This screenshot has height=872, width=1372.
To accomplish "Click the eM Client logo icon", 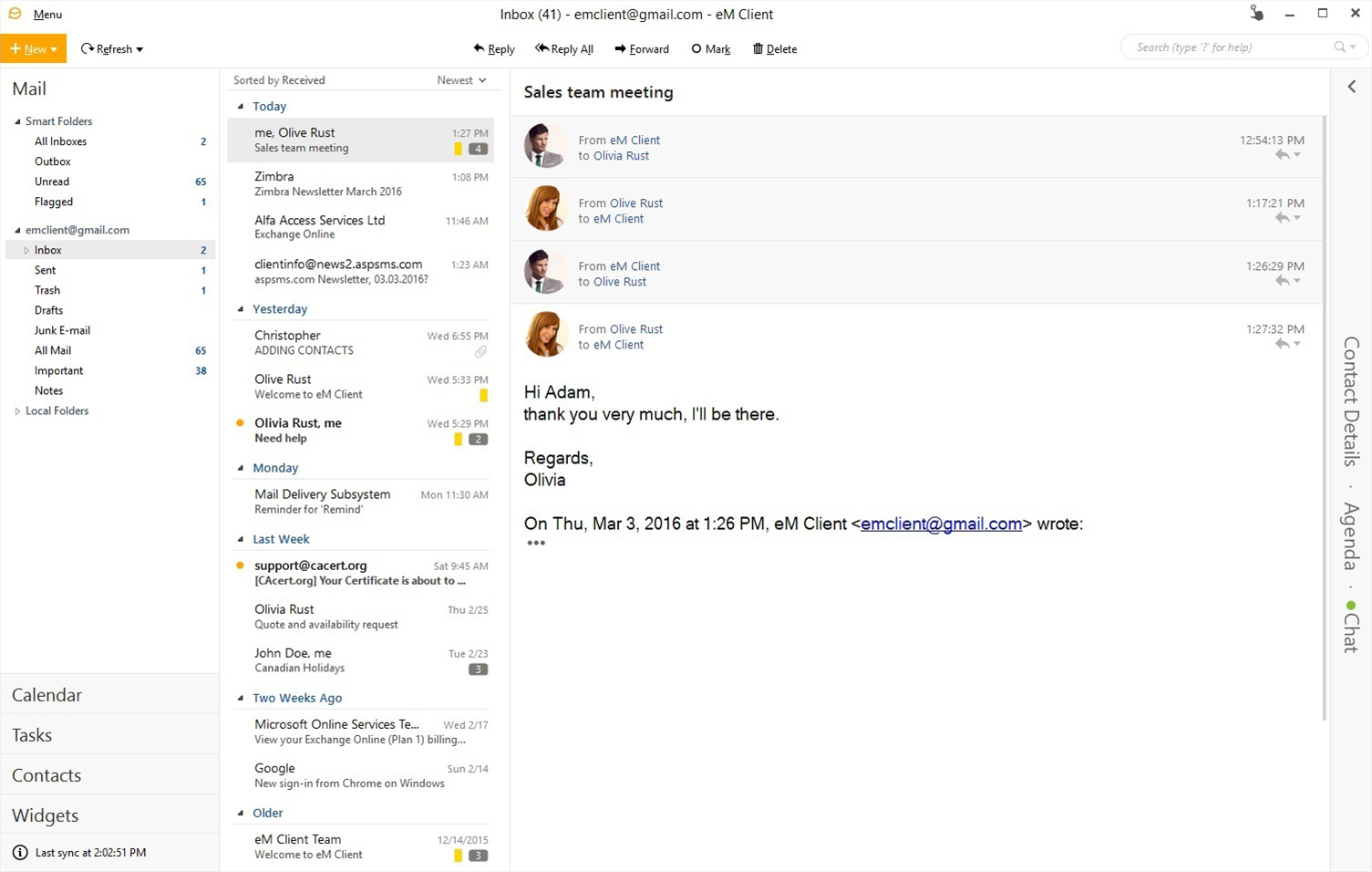I will click(x=15, y=14).
